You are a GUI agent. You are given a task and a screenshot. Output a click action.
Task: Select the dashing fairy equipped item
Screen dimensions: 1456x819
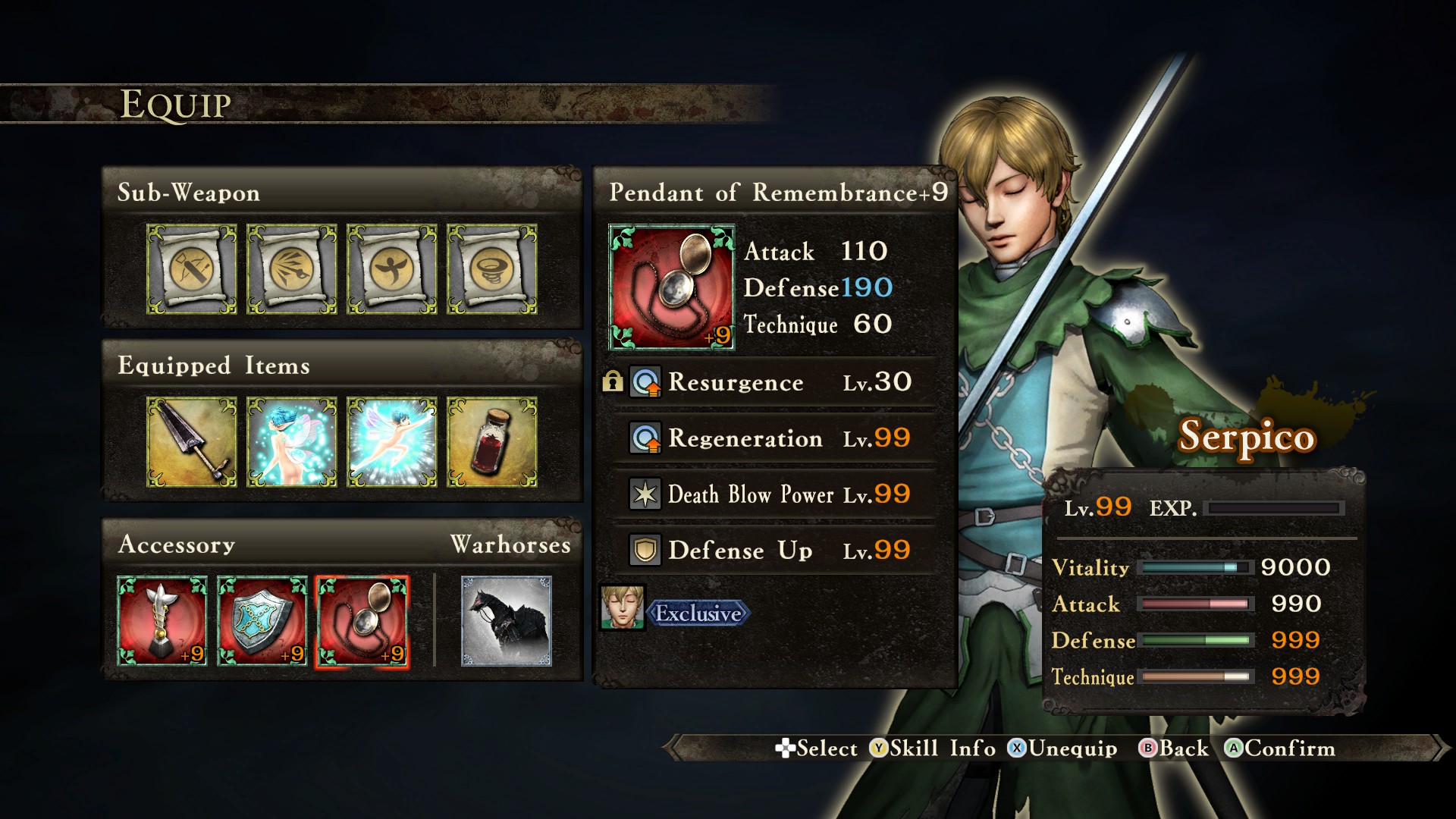click(391, 442)
